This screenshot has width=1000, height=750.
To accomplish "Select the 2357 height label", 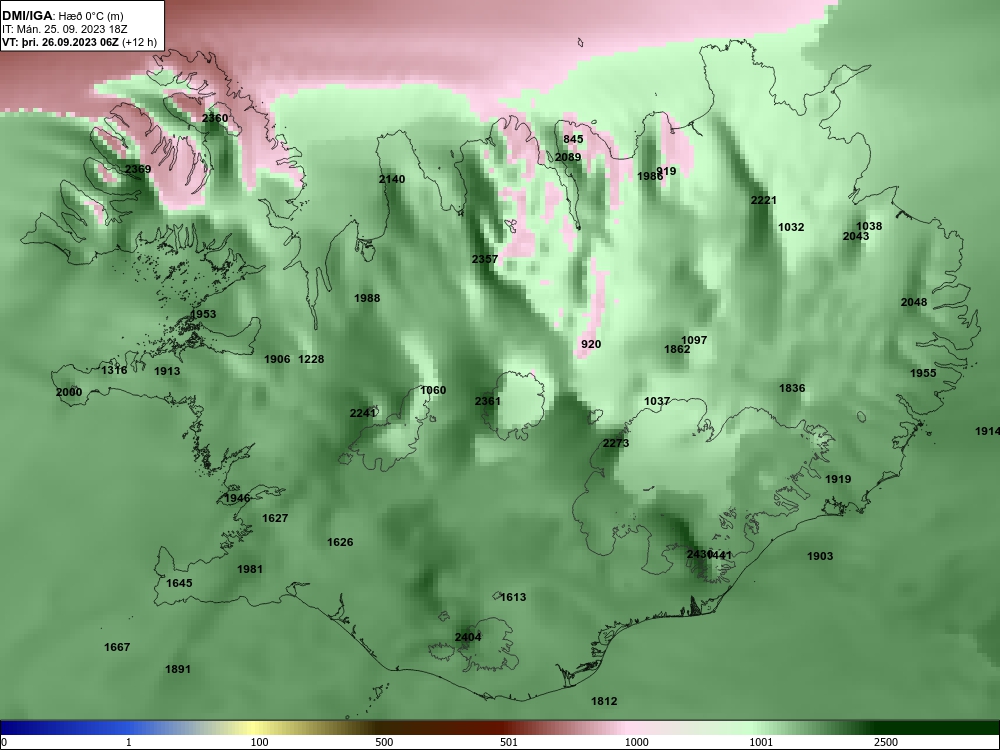I will point(485,259).
